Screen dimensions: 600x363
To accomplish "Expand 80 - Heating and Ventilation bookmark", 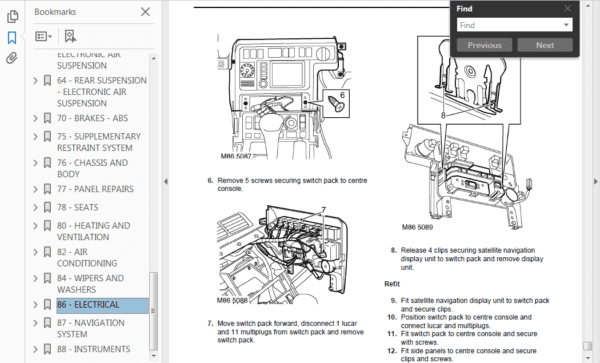I will (x=35, y=226).
